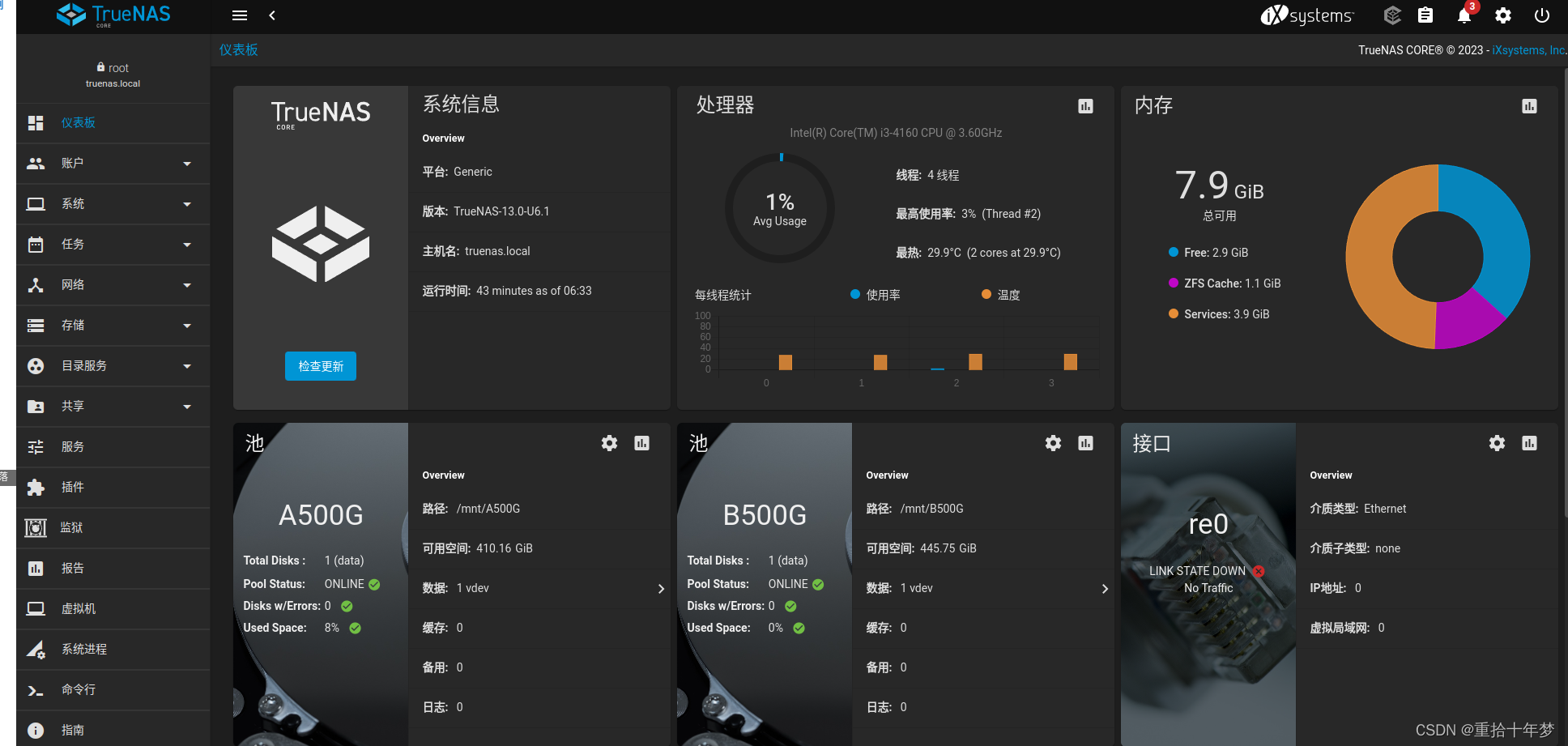Image resolution: width=1568 pixels, height=746 pixels.
Task: Open the TrueCommand status icon
Action: [1392, 15]
